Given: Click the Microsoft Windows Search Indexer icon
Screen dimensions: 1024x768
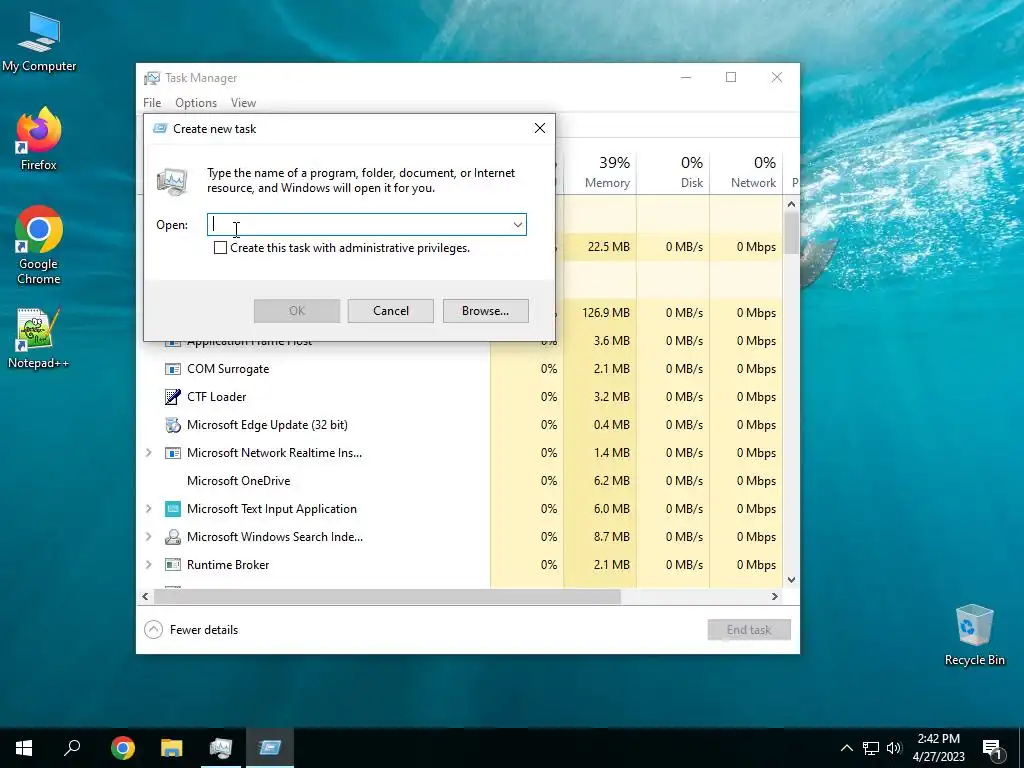Looking at the screenshot, I should 172,537.
